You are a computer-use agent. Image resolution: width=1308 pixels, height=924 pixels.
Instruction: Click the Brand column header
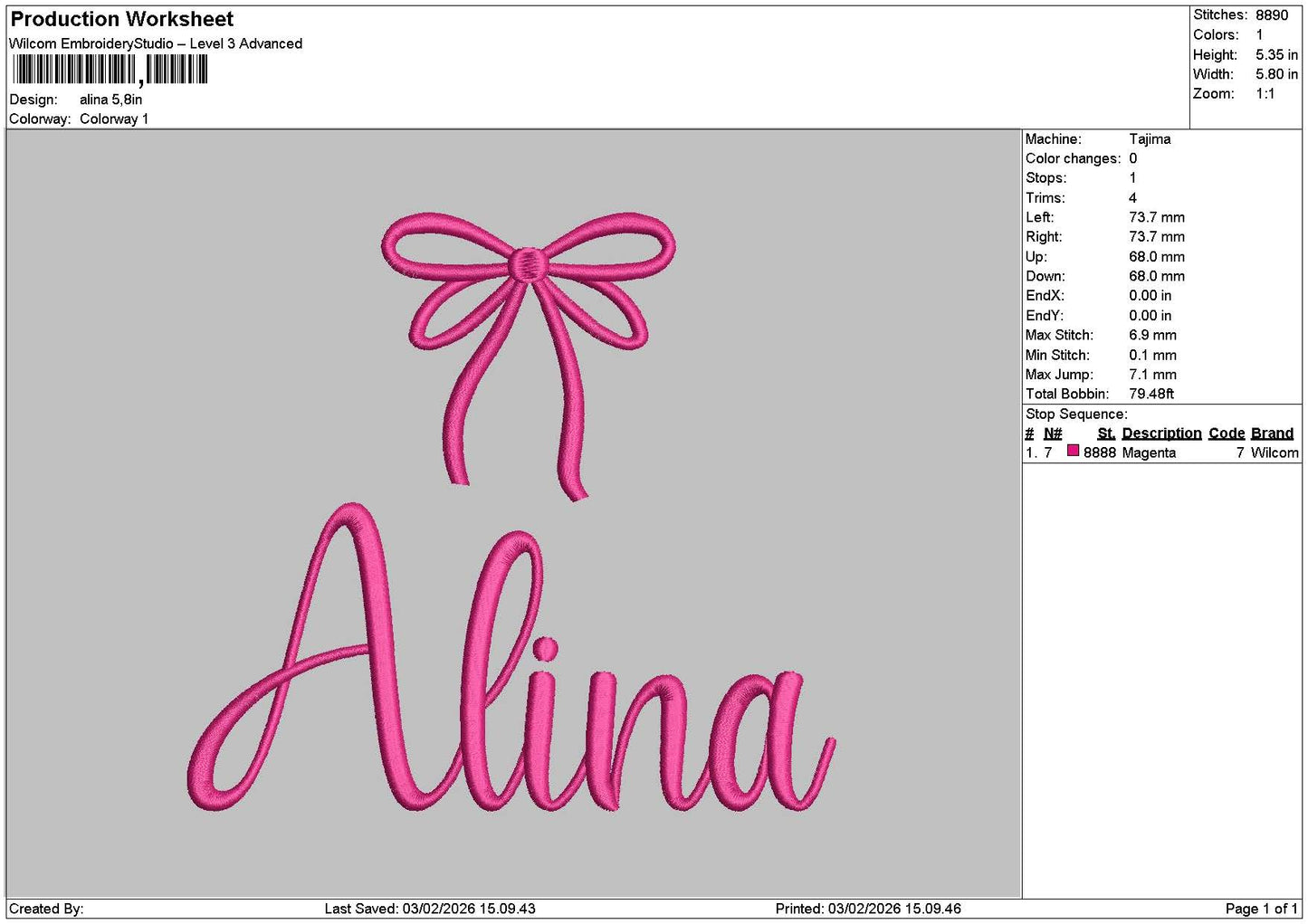point(1272,433)
